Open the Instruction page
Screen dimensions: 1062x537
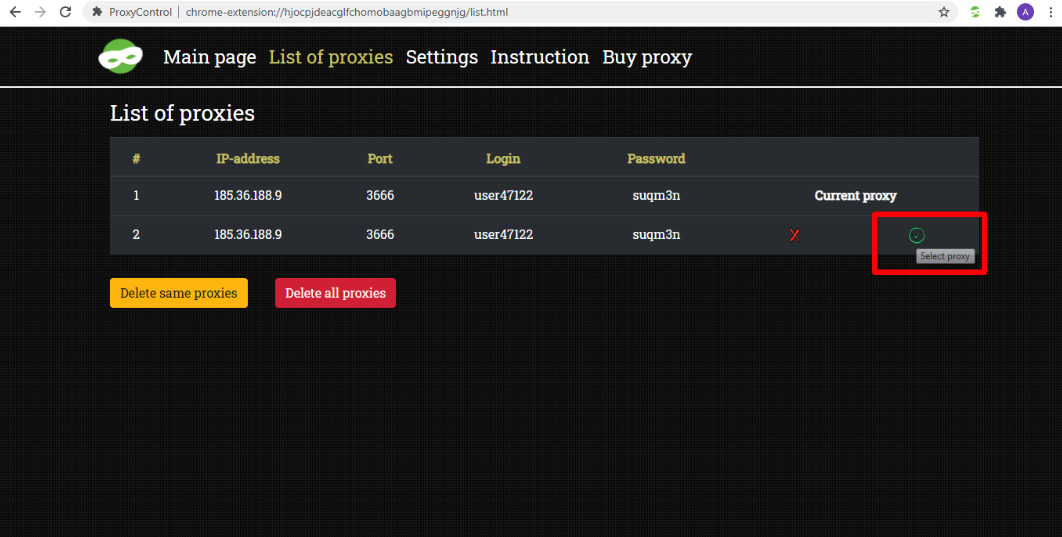[540, 57]
